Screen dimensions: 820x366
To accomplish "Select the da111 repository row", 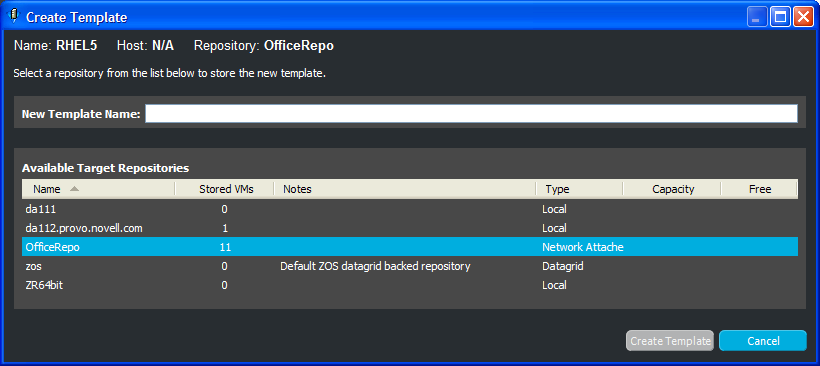I will tap(410, 209).
